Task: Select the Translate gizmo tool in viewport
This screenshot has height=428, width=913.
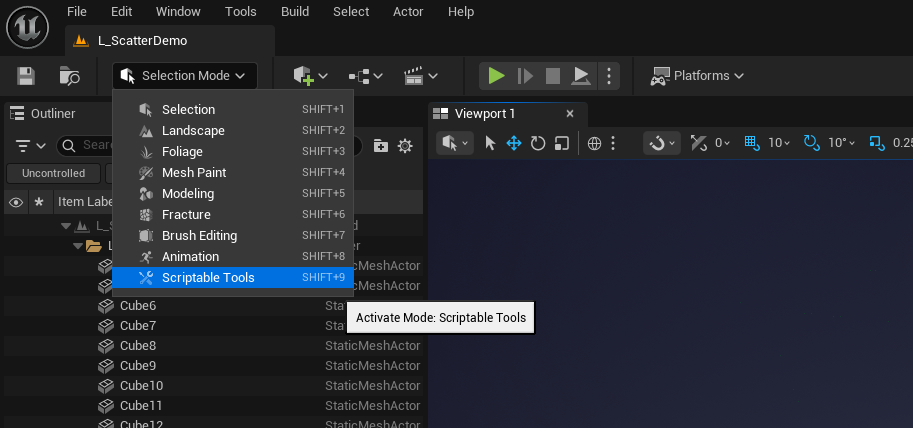Action: [x=514, y=143]
